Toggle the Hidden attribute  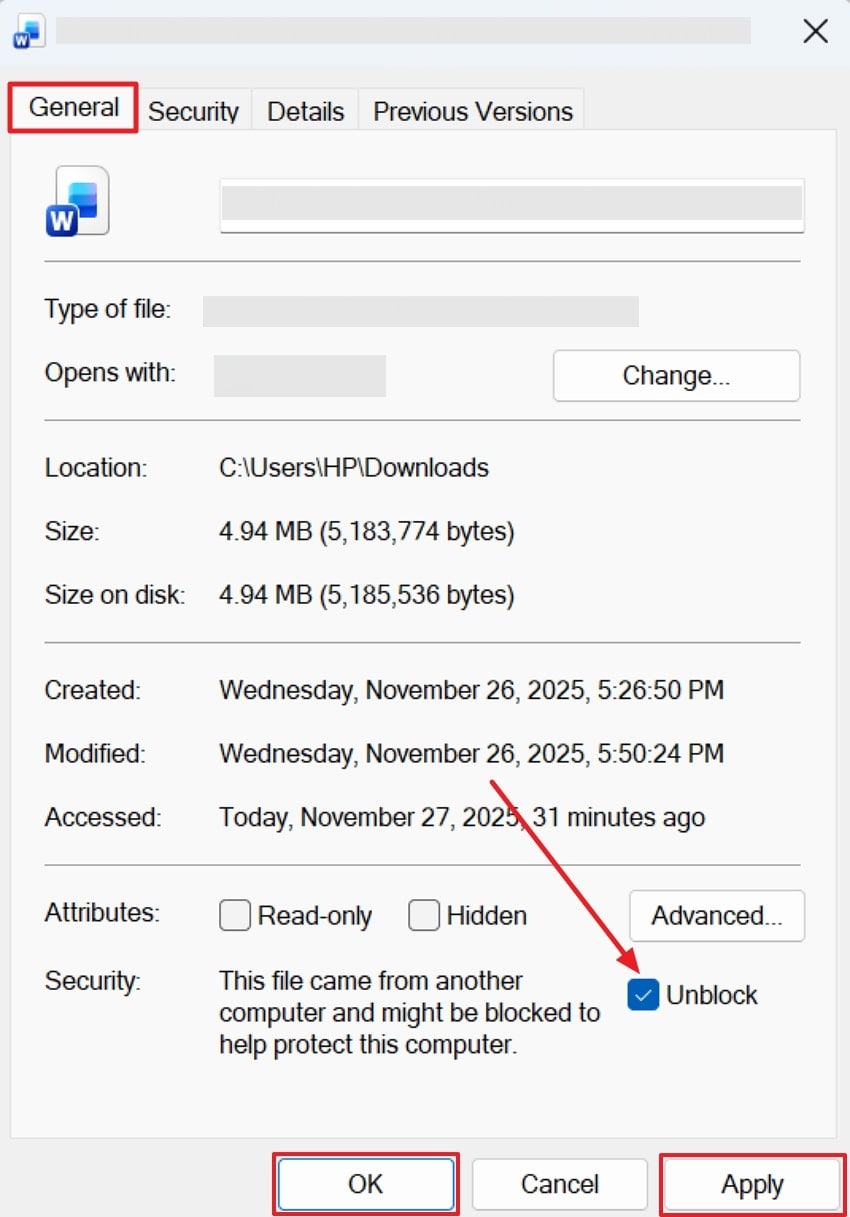point(424,915)
